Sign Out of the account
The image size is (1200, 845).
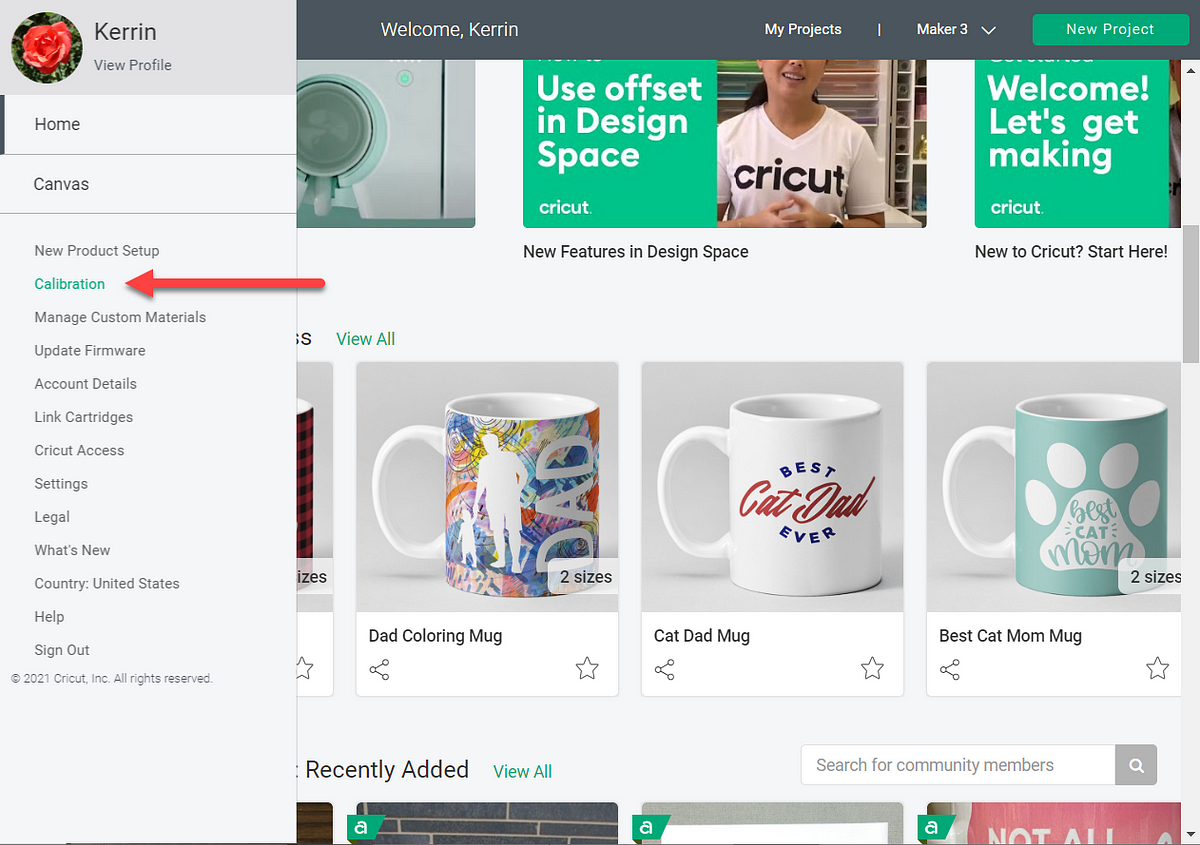62,650
